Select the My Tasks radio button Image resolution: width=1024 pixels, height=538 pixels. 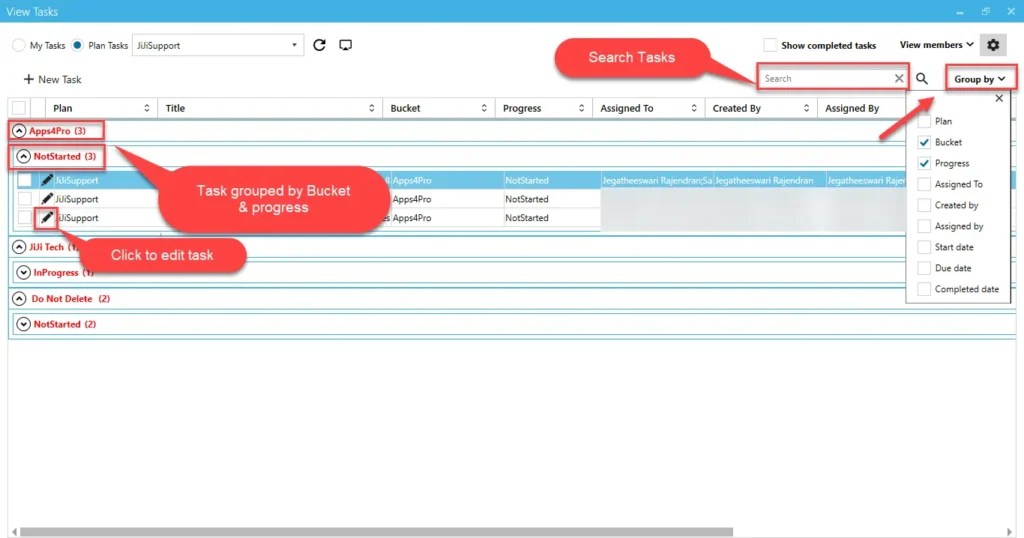[x=19, y=46]
